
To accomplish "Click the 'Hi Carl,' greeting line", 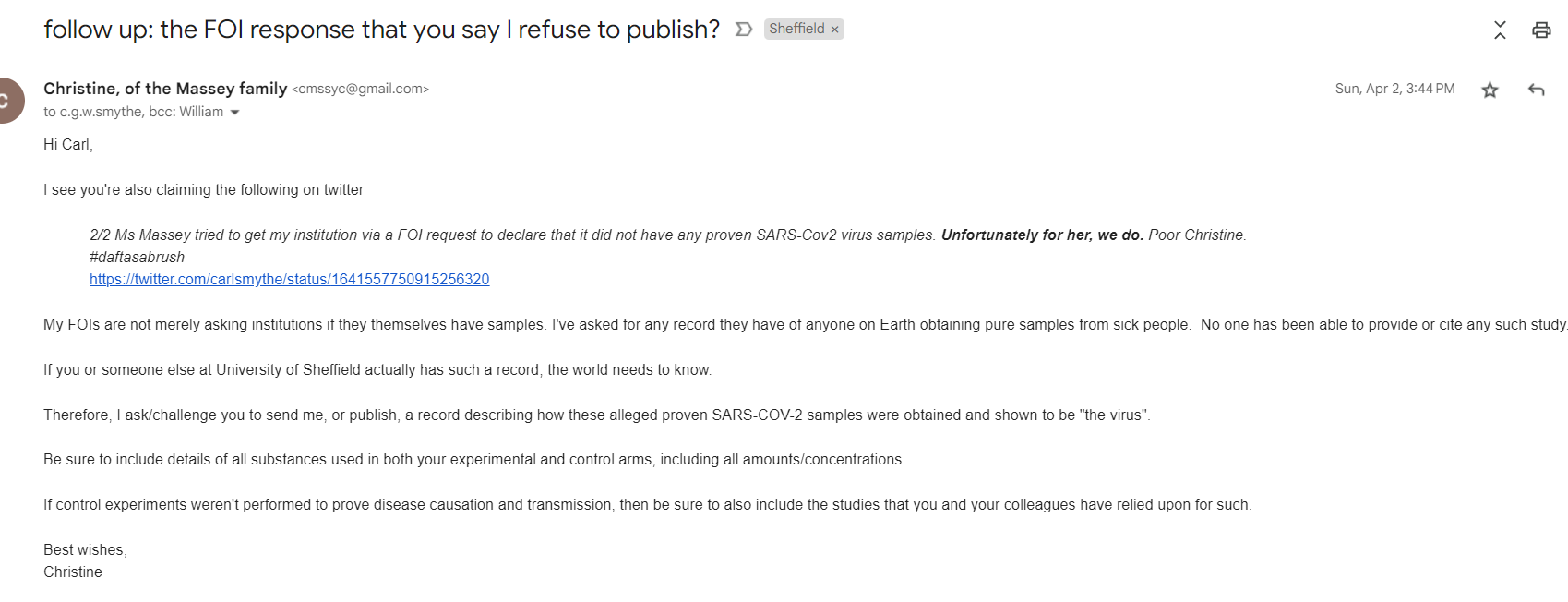I will 68,144.
